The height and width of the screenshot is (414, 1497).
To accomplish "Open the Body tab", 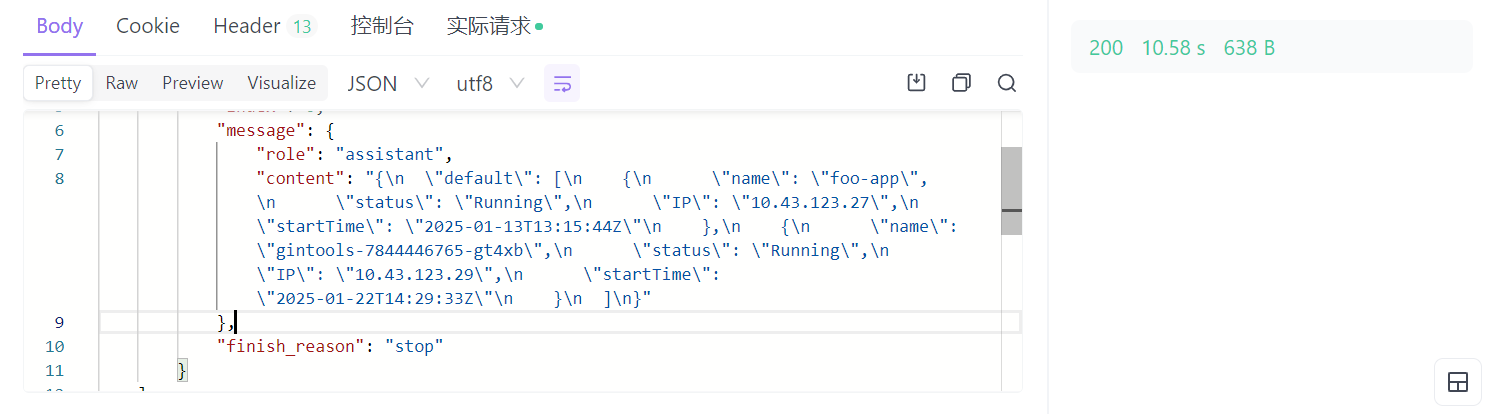I will click(59, 27).
